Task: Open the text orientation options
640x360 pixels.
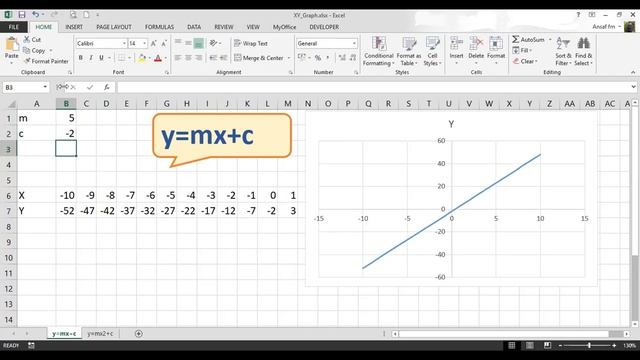Action: coord(215,42)
